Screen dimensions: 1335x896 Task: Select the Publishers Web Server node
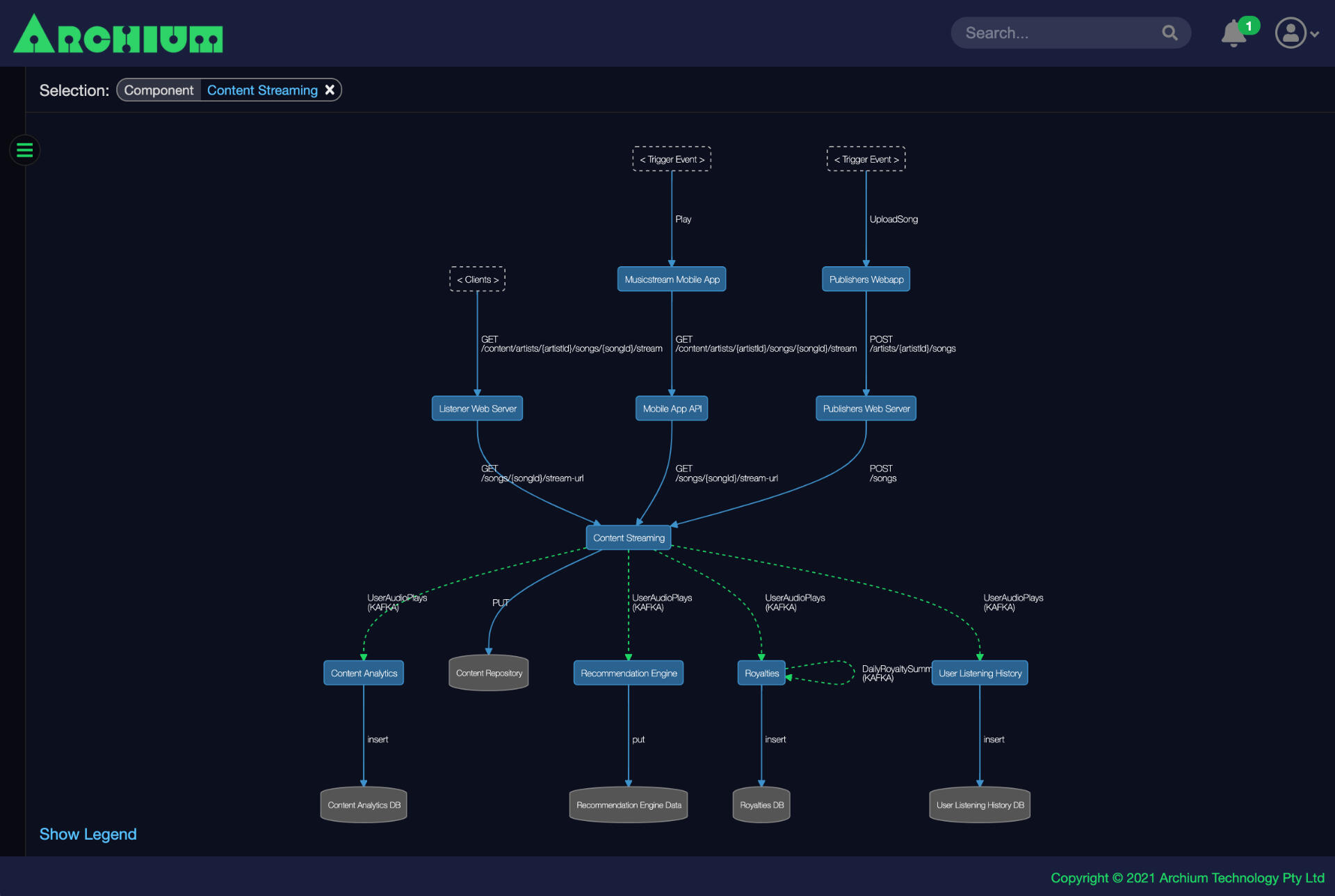point(866,408)
